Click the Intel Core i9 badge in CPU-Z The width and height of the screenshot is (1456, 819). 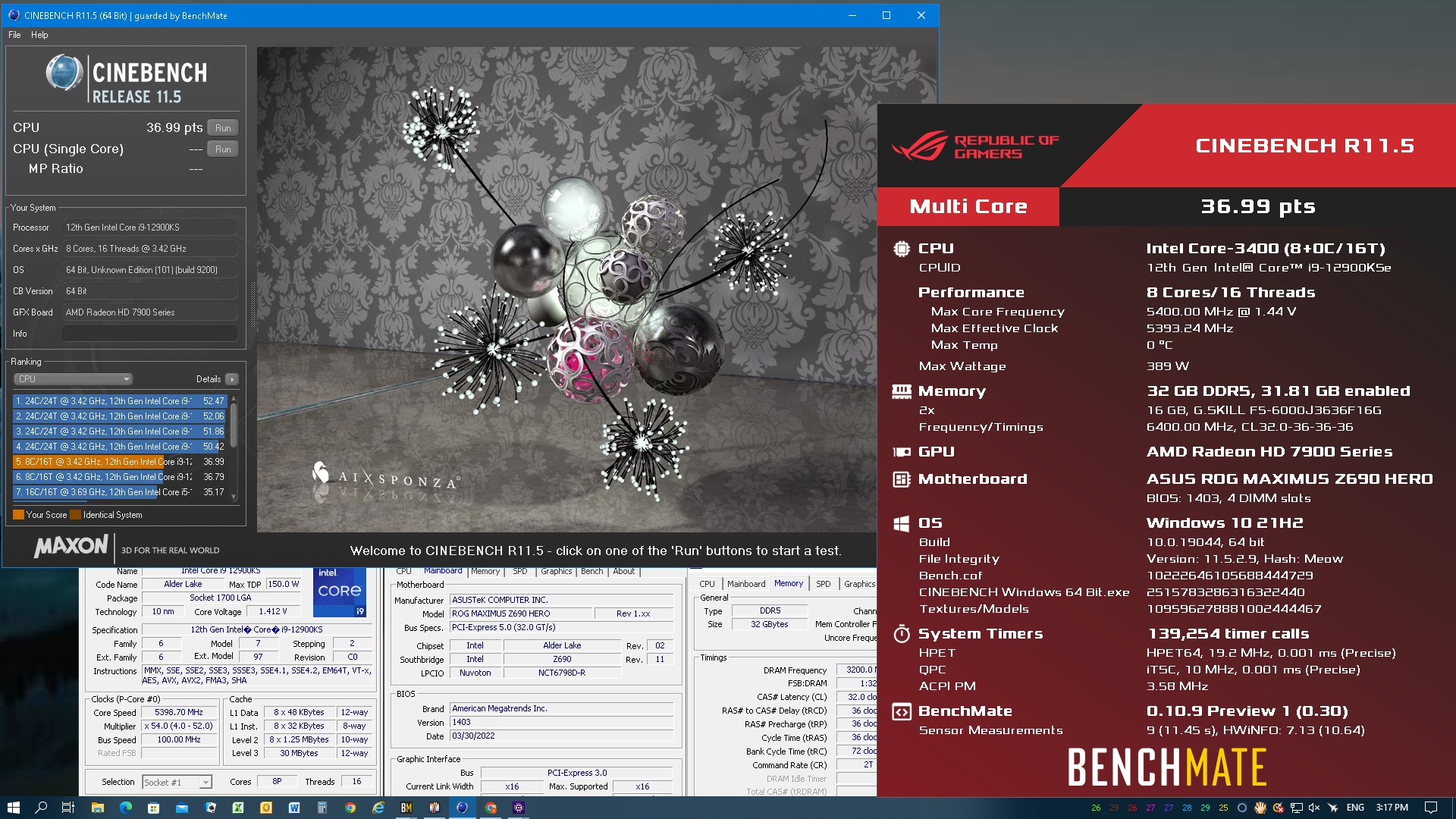click(x=340, y=592)
